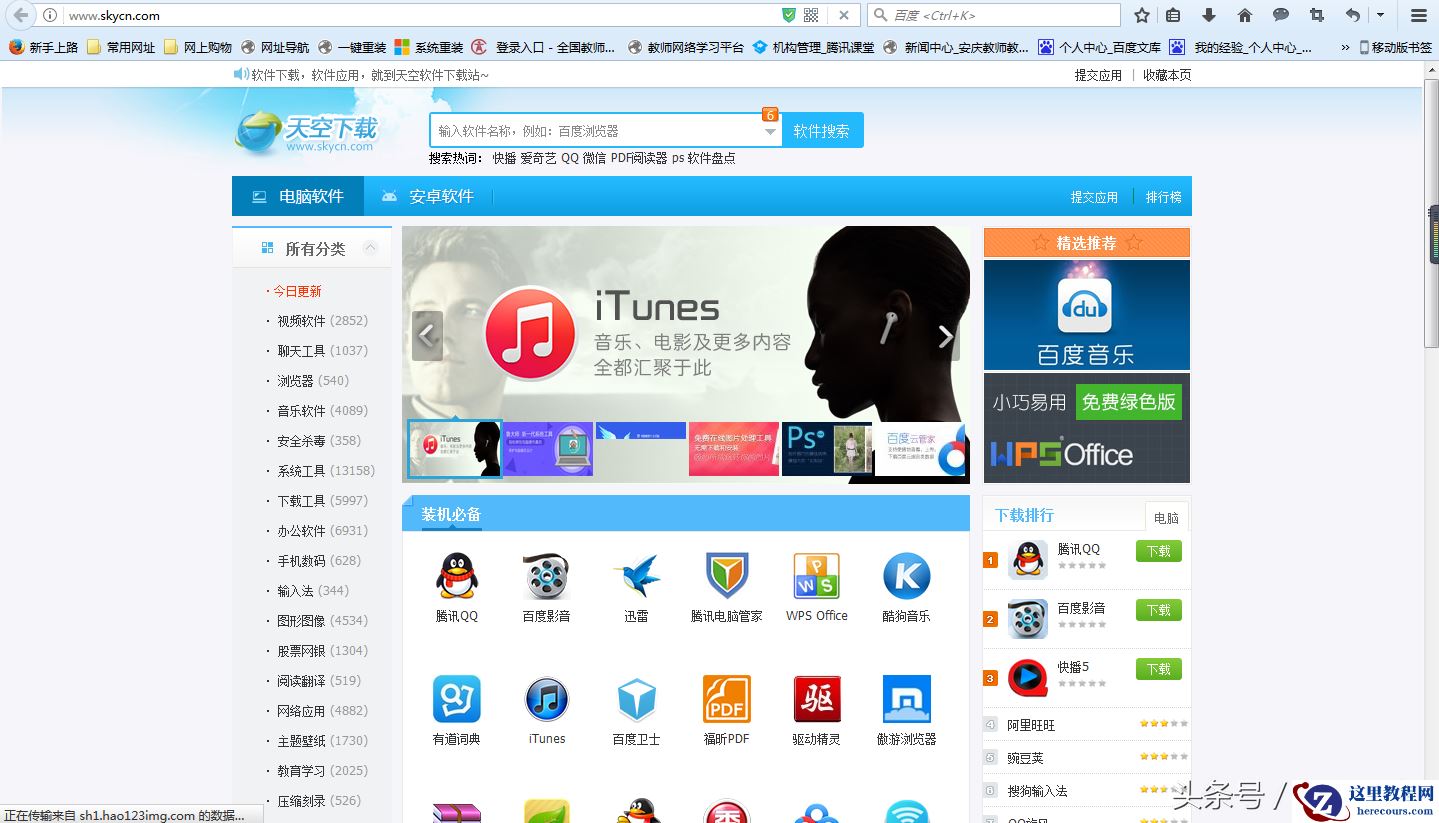
Task: Open the 有道词典 app icon
Action: point(457,699)
